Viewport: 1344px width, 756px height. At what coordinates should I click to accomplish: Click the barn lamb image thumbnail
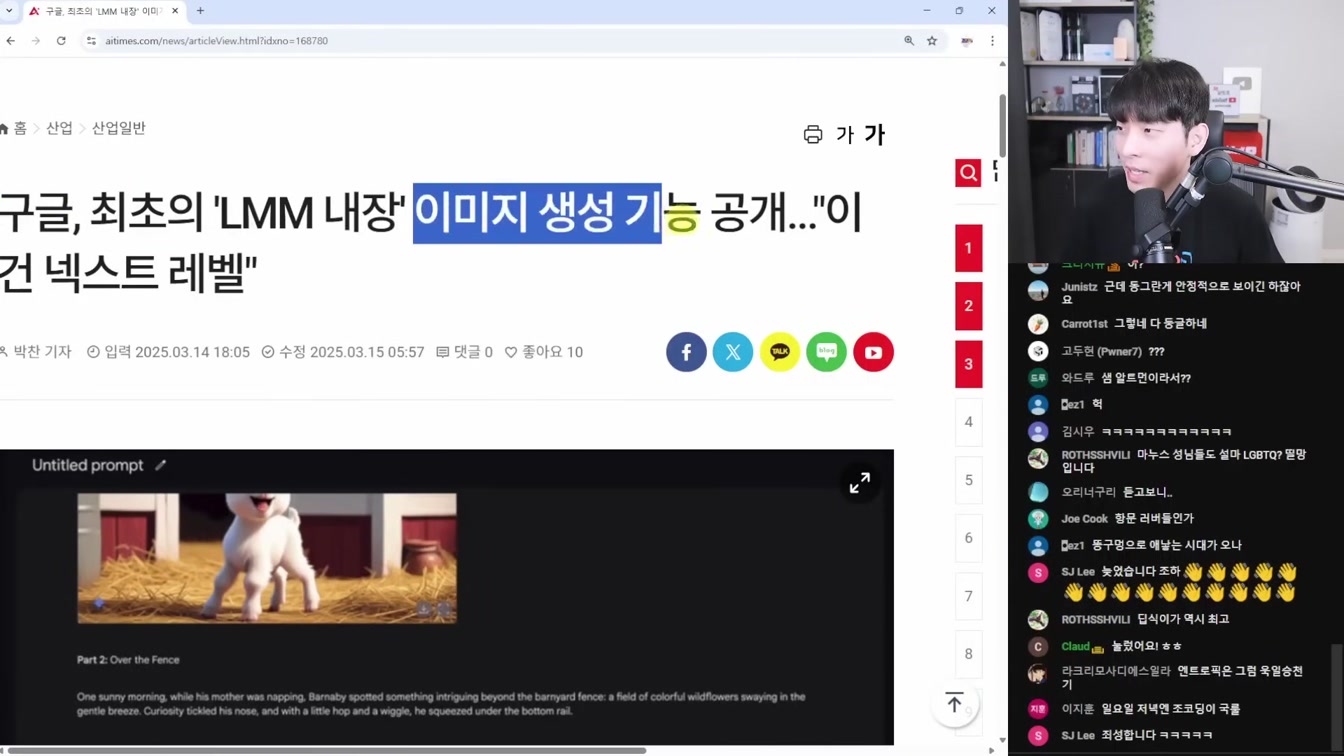[267, 558]
